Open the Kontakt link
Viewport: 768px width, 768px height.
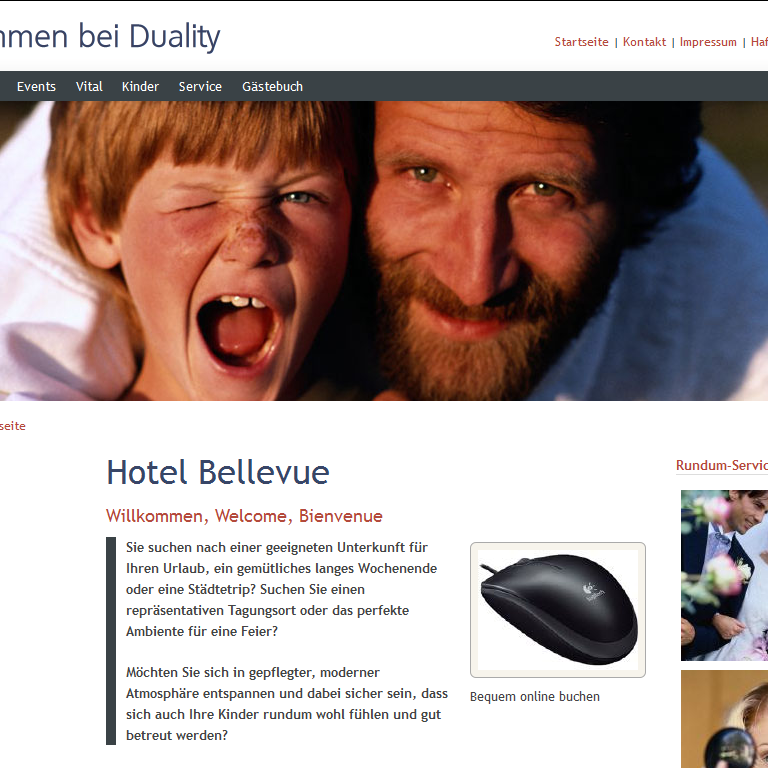(644, 42)
